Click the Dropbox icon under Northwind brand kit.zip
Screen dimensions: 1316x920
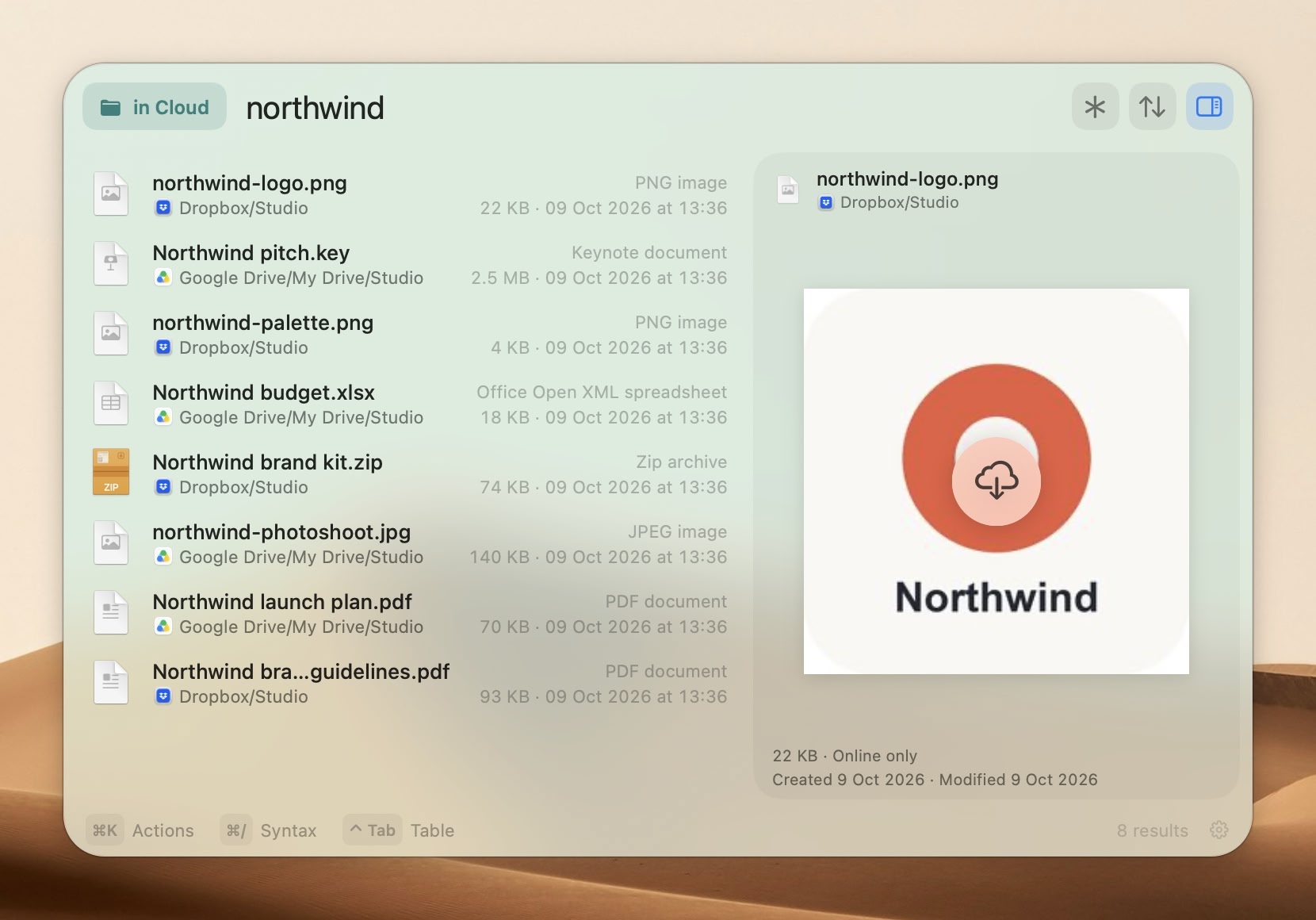pos(163,487)
